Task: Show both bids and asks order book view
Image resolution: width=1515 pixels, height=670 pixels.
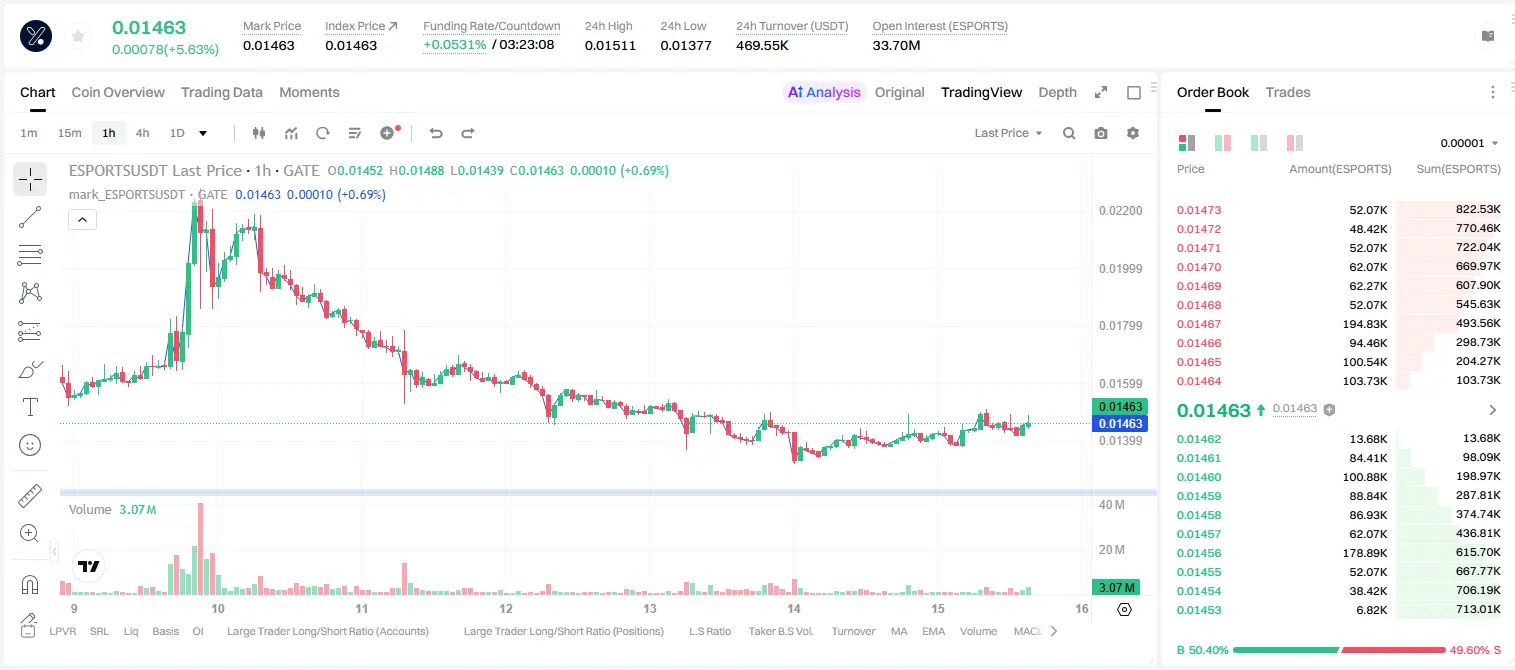Action: coord(1187,143)
